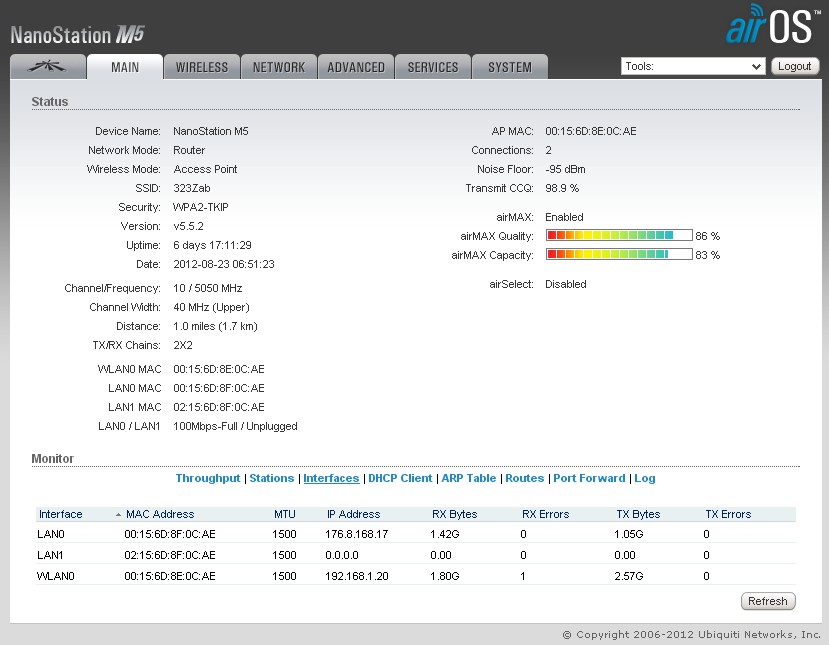This screenshot has width=829, height=645.
Task: Open the NETWORK tab
Action: (x=279, y=67)
